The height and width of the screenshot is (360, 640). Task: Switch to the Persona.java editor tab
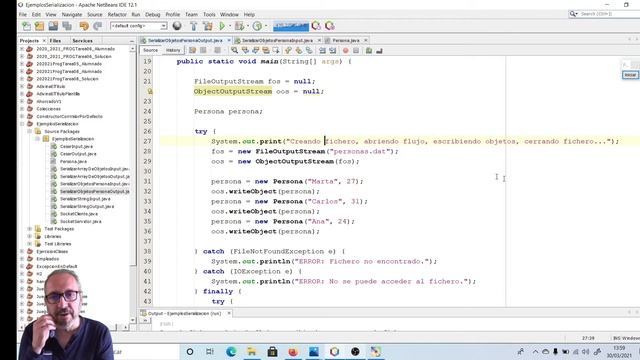click(x=346, y=40)
